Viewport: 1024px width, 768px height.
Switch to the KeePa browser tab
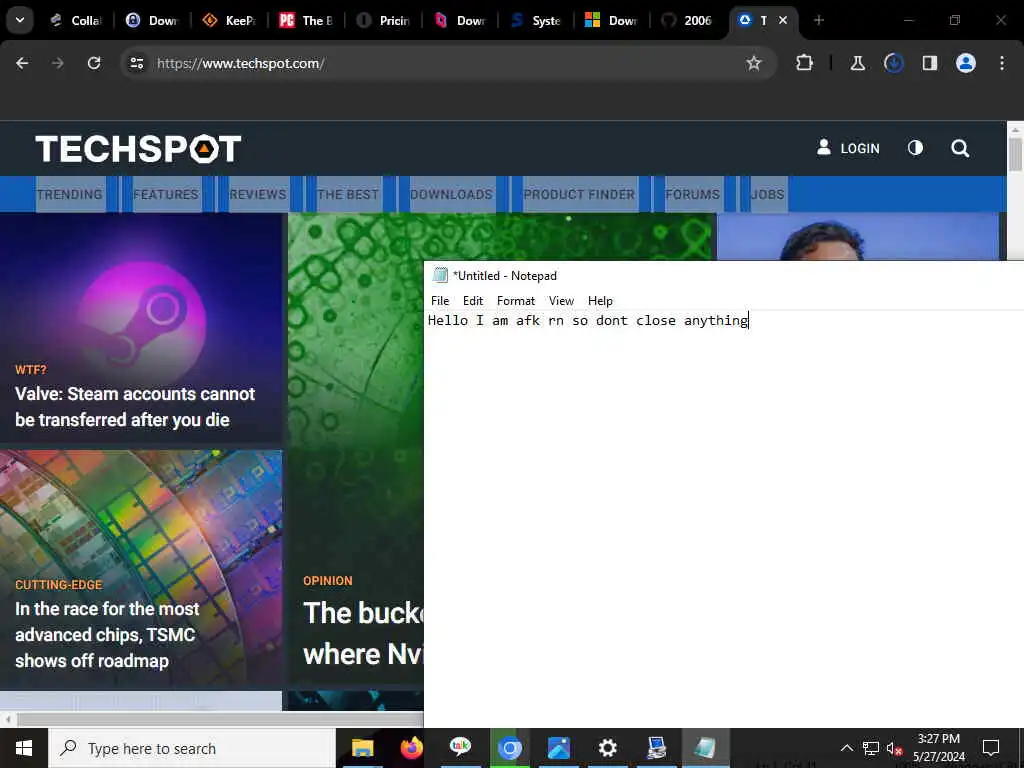(x=229, y=20)
